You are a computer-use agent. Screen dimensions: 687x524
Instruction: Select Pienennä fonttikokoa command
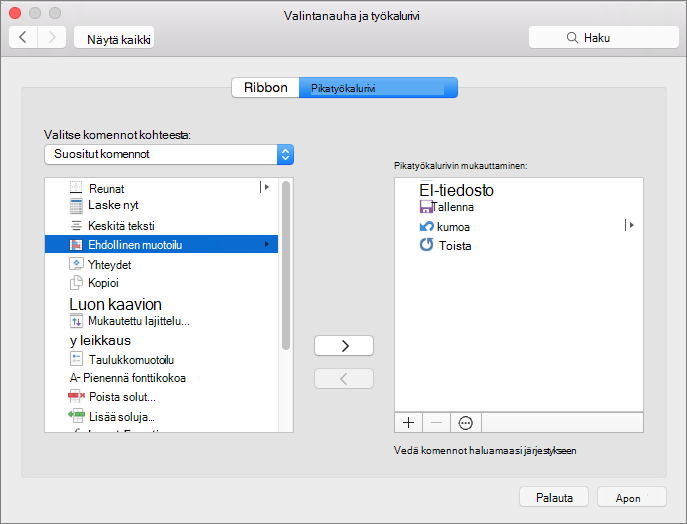(161, 378)
